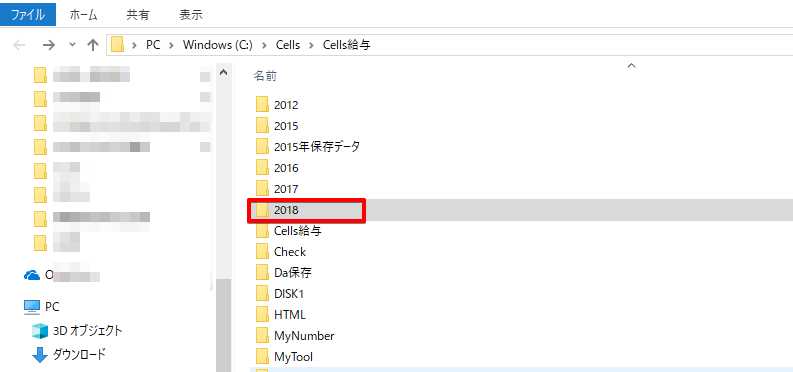Click Cells給与 in the address path
Viewport: 793px width, 372px height.
pos(346,45)
